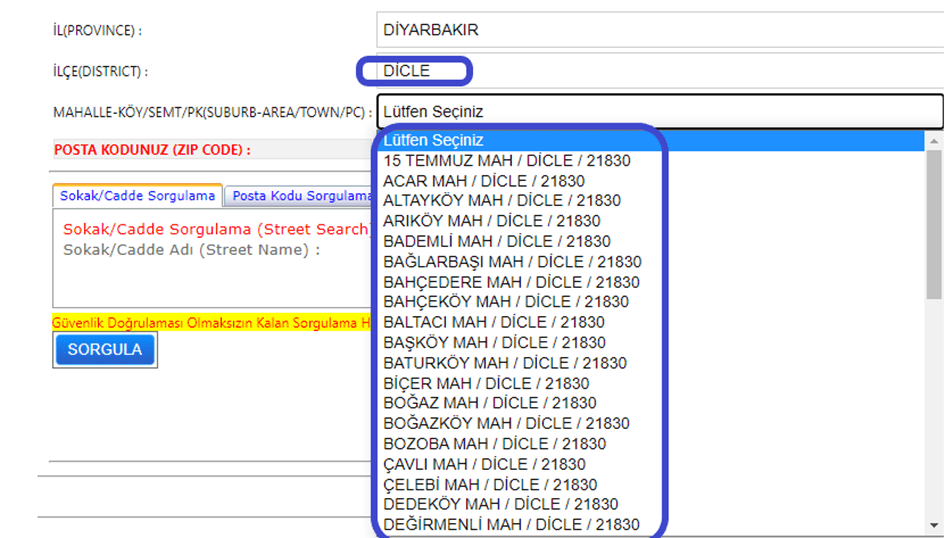Pick ALTAYKÖY MAH from the neighborhood list
This screenshot has width=945, height=538.
(502, 201)
